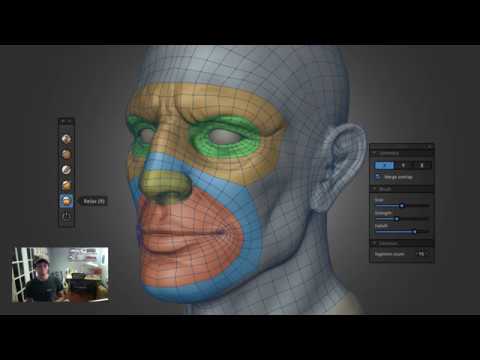Toggle X axis symmetry button
The width and height of the screenshot is (480, 360).
click(384, 165)
